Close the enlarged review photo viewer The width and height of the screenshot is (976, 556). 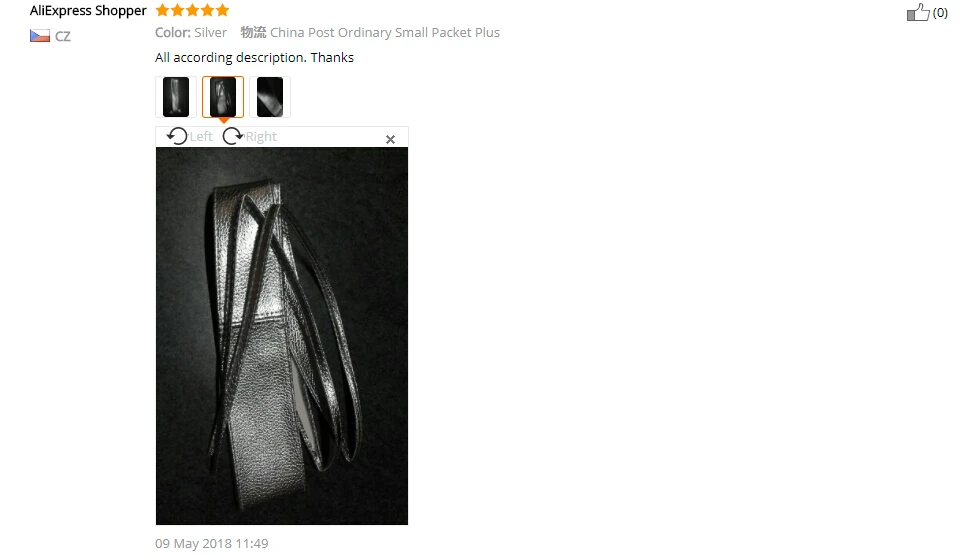[390, 139]
